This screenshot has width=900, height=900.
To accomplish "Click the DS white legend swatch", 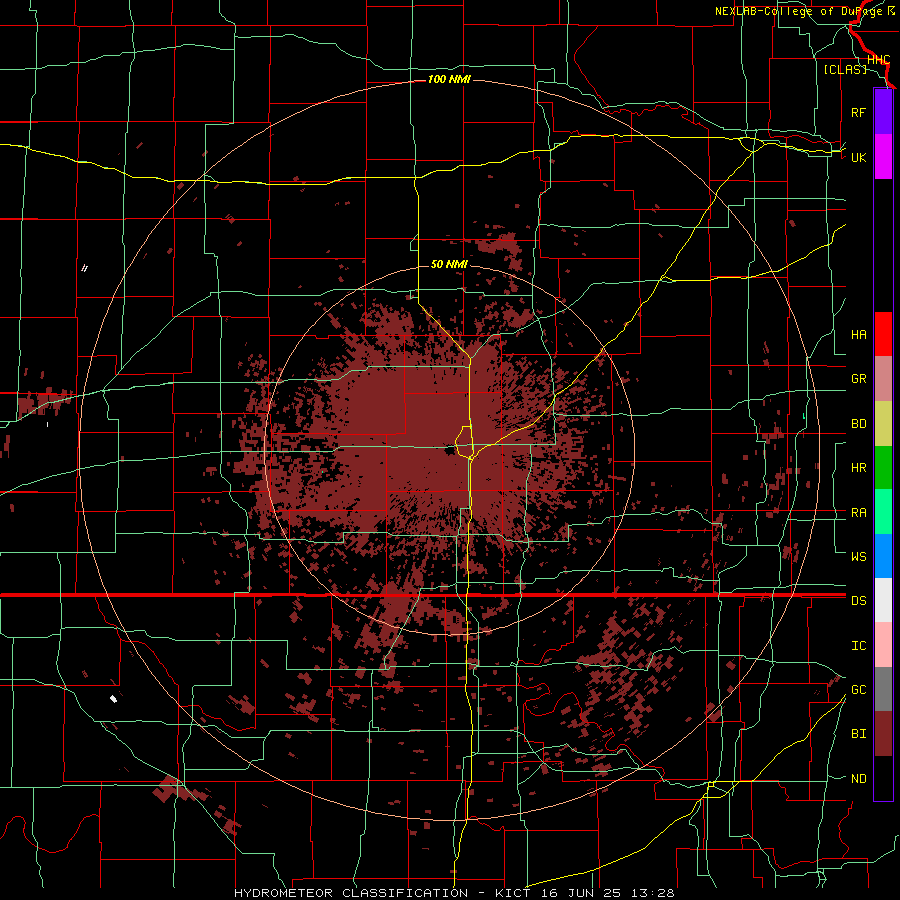I will (883, 600).
